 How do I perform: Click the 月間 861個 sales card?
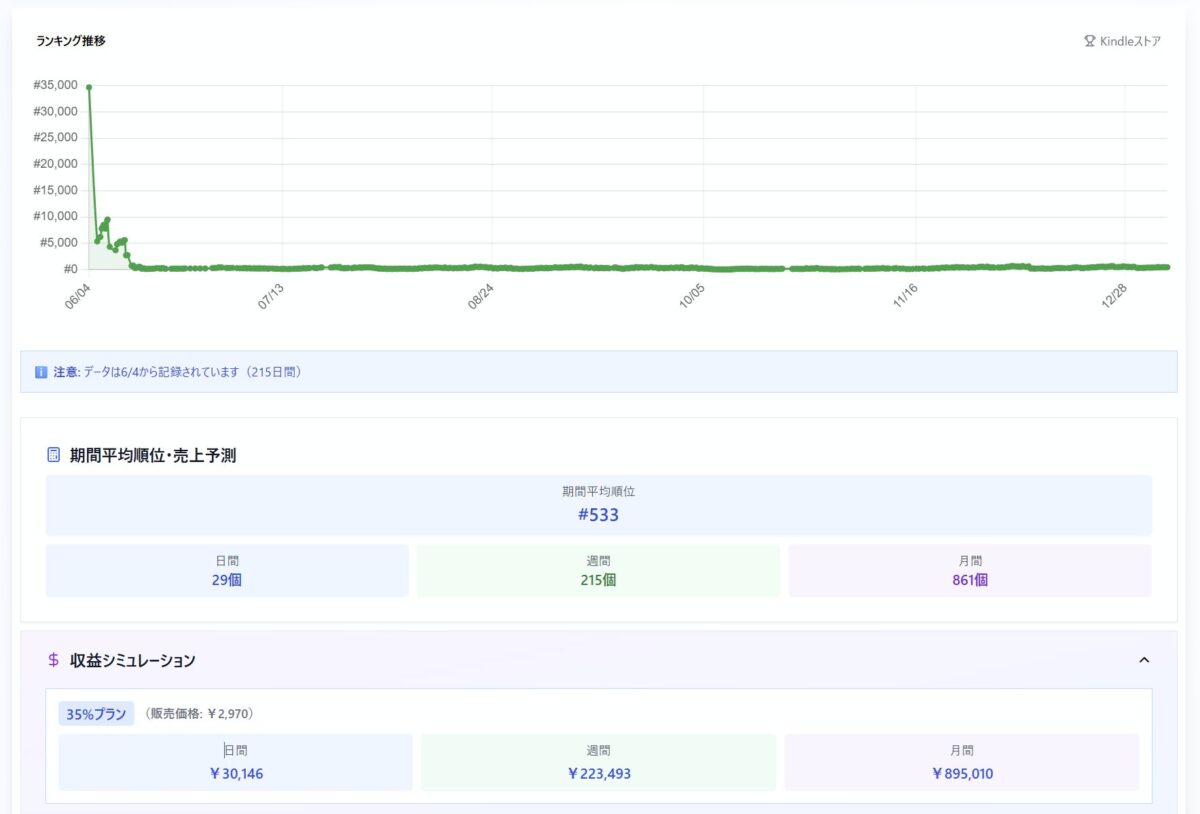pos(969,571)
